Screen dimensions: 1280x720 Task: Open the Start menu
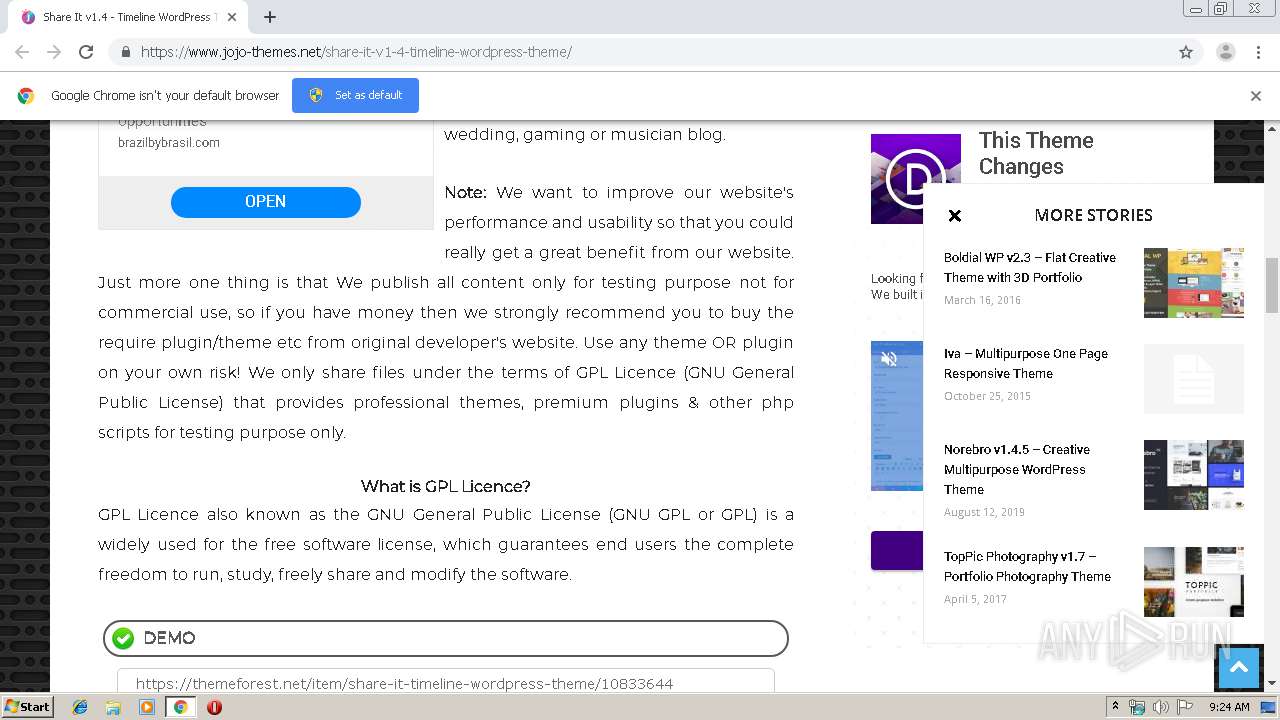pos(27,707)
